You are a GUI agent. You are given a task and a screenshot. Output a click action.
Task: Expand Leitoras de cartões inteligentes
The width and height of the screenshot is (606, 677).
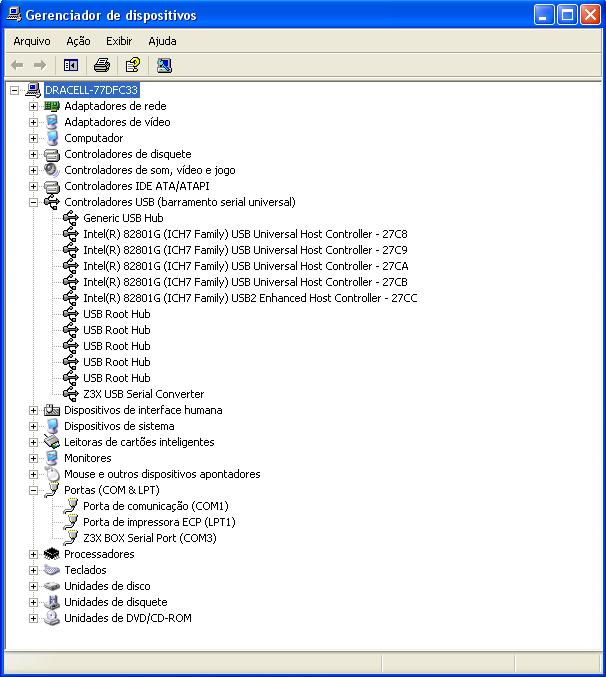pyautogui.click(x=33, y=442)
